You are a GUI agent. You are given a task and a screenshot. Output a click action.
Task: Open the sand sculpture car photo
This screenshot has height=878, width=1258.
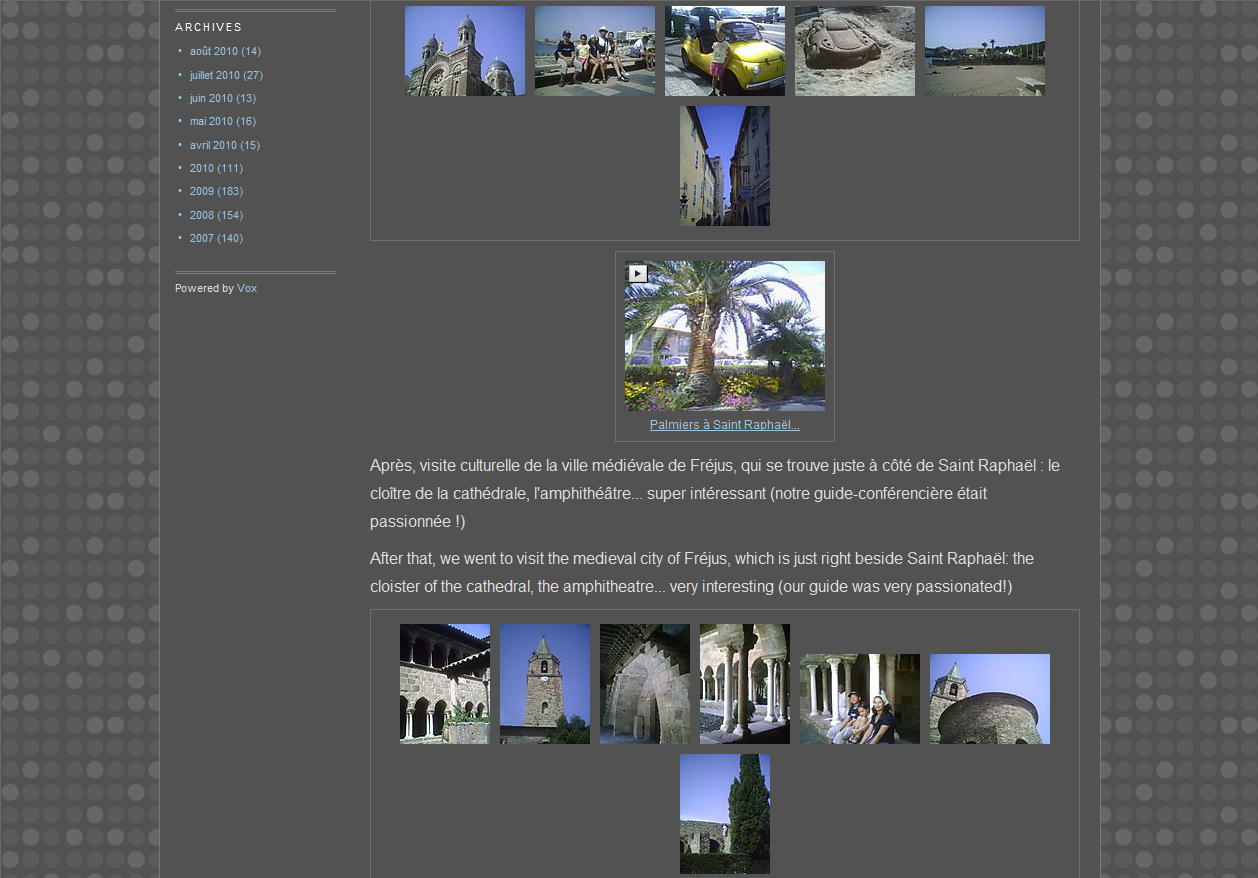pyautogui.click(x=854, y=51)
